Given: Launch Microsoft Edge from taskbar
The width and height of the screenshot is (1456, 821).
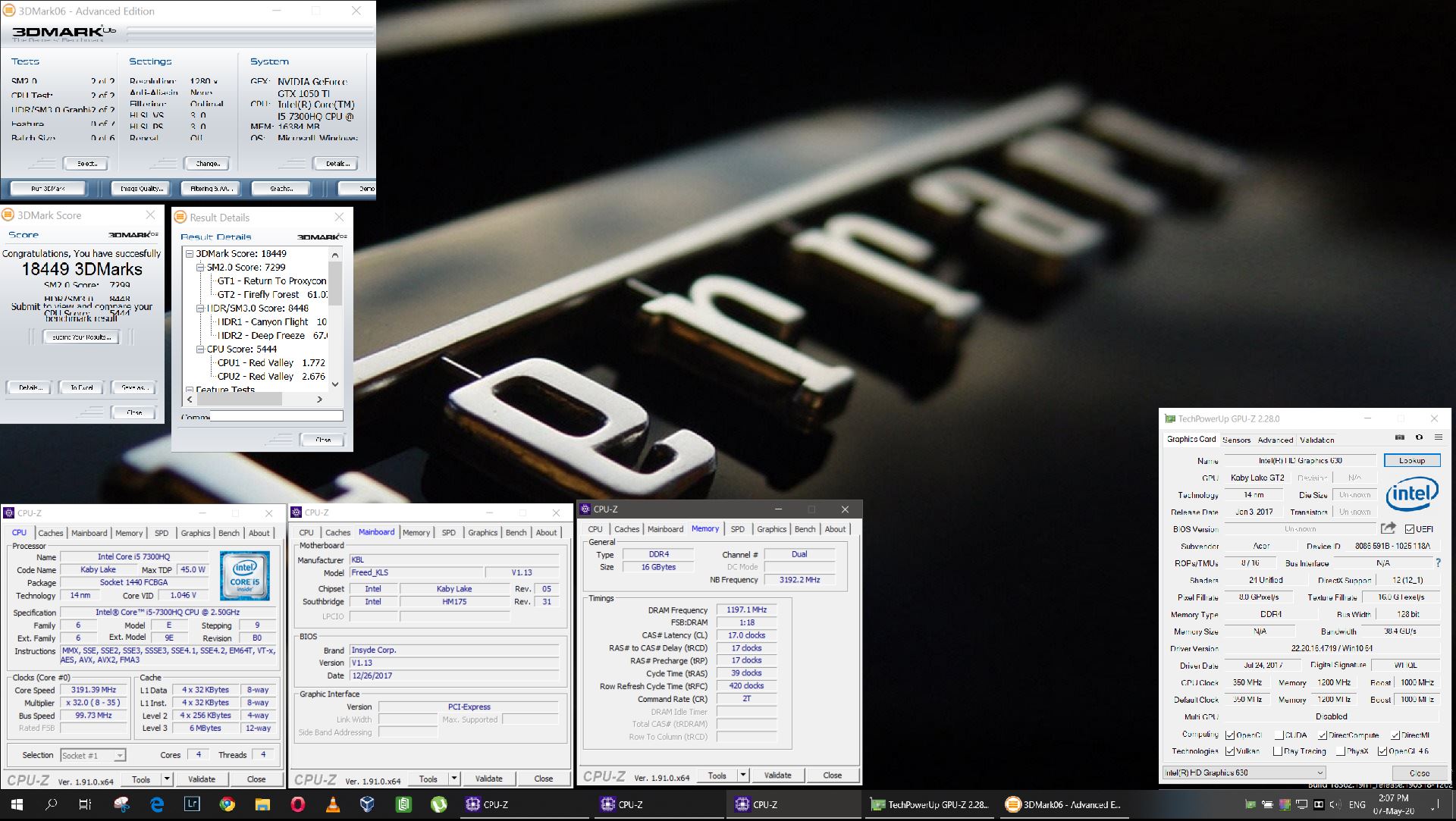Looking at the screenshot, I should click(x=157, y=804).
